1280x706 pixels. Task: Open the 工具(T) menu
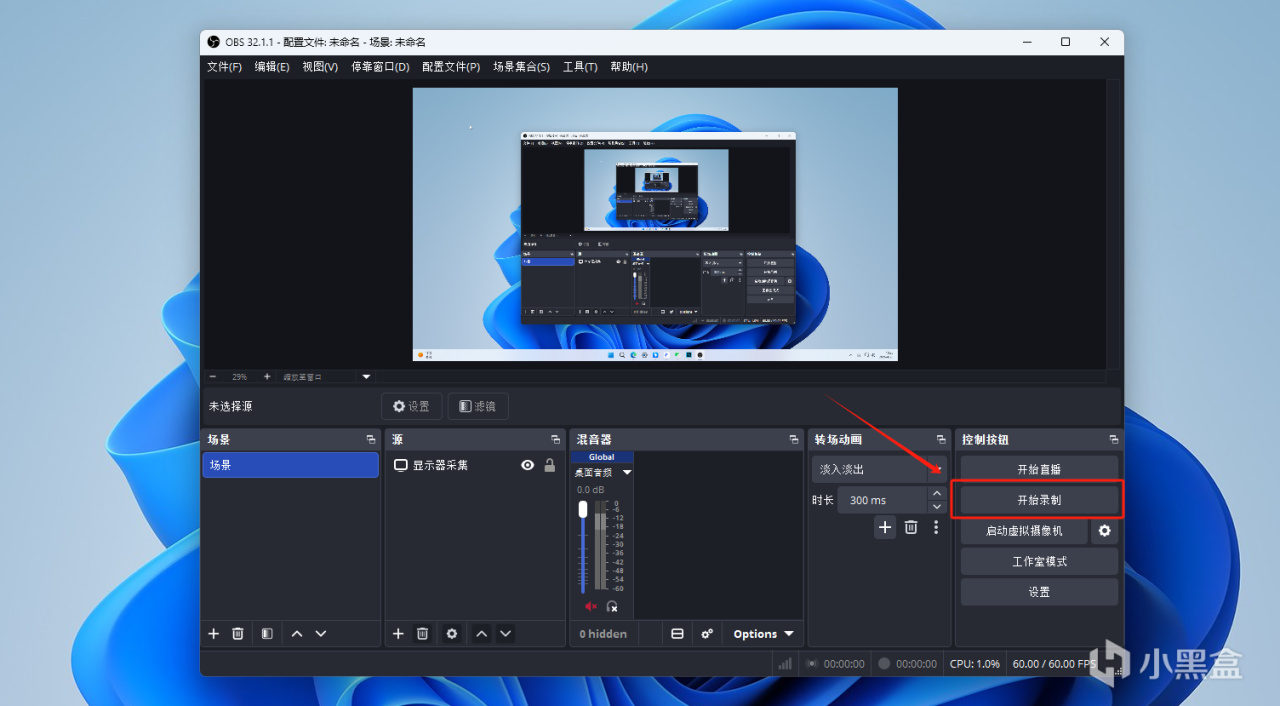580,67
